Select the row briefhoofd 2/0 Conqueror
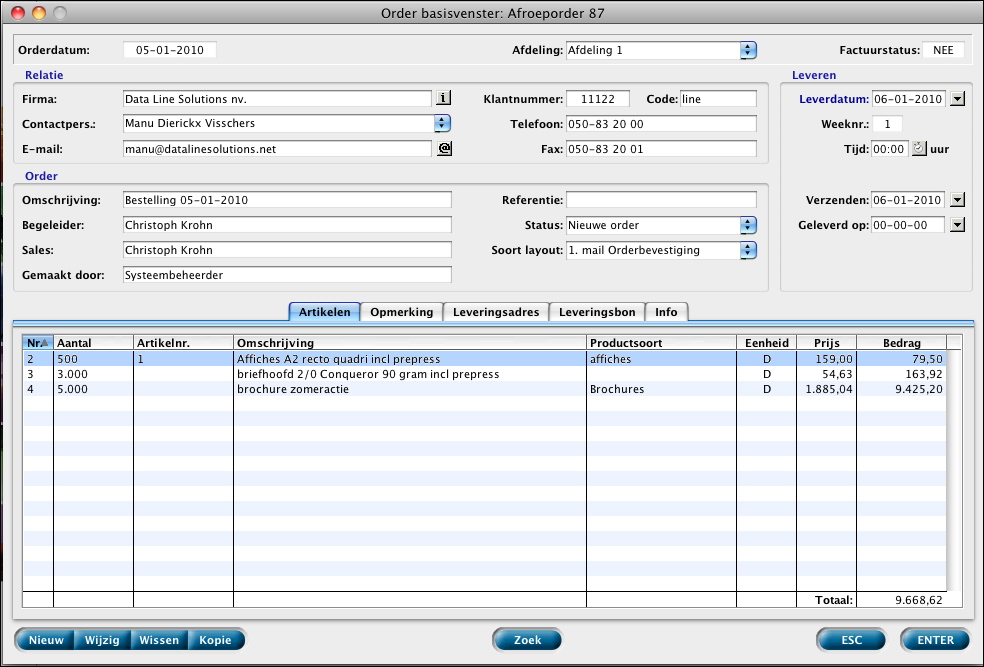 tap(484, 374)
